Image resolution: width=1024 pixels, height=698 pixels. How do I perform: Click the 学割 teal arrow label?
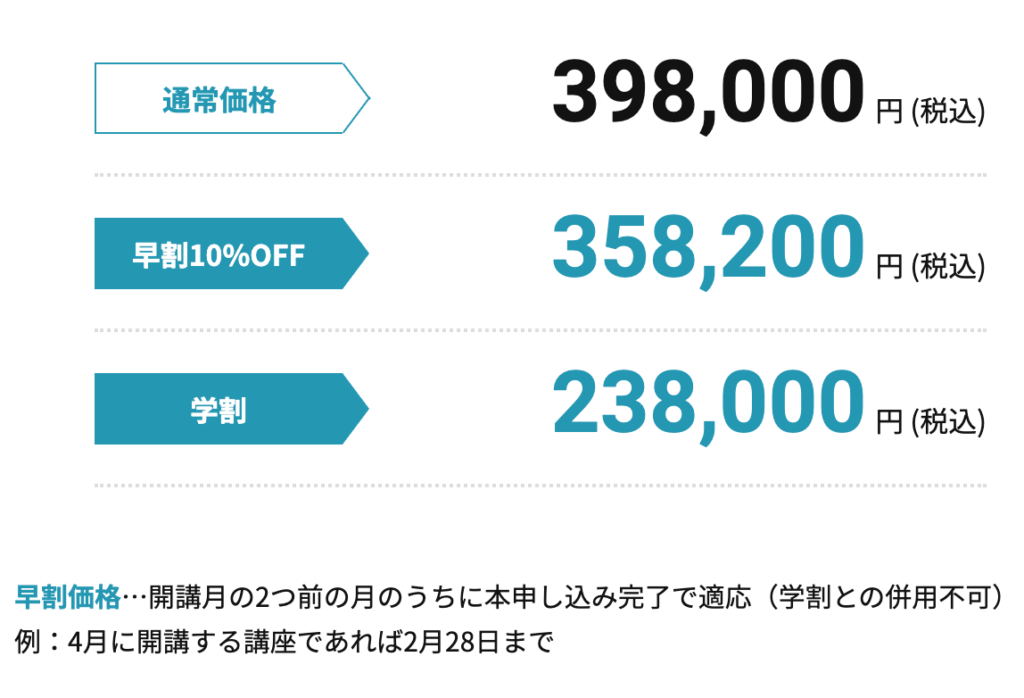[232, 409]
